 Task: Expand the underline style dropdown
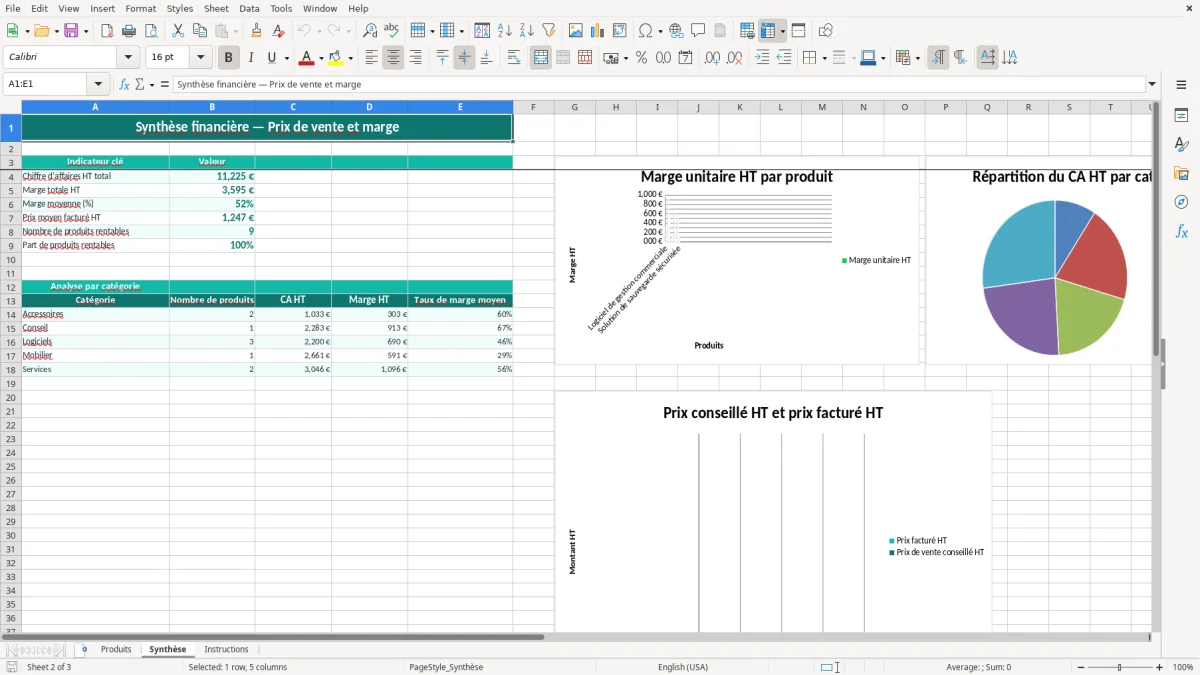coord(286,58)
